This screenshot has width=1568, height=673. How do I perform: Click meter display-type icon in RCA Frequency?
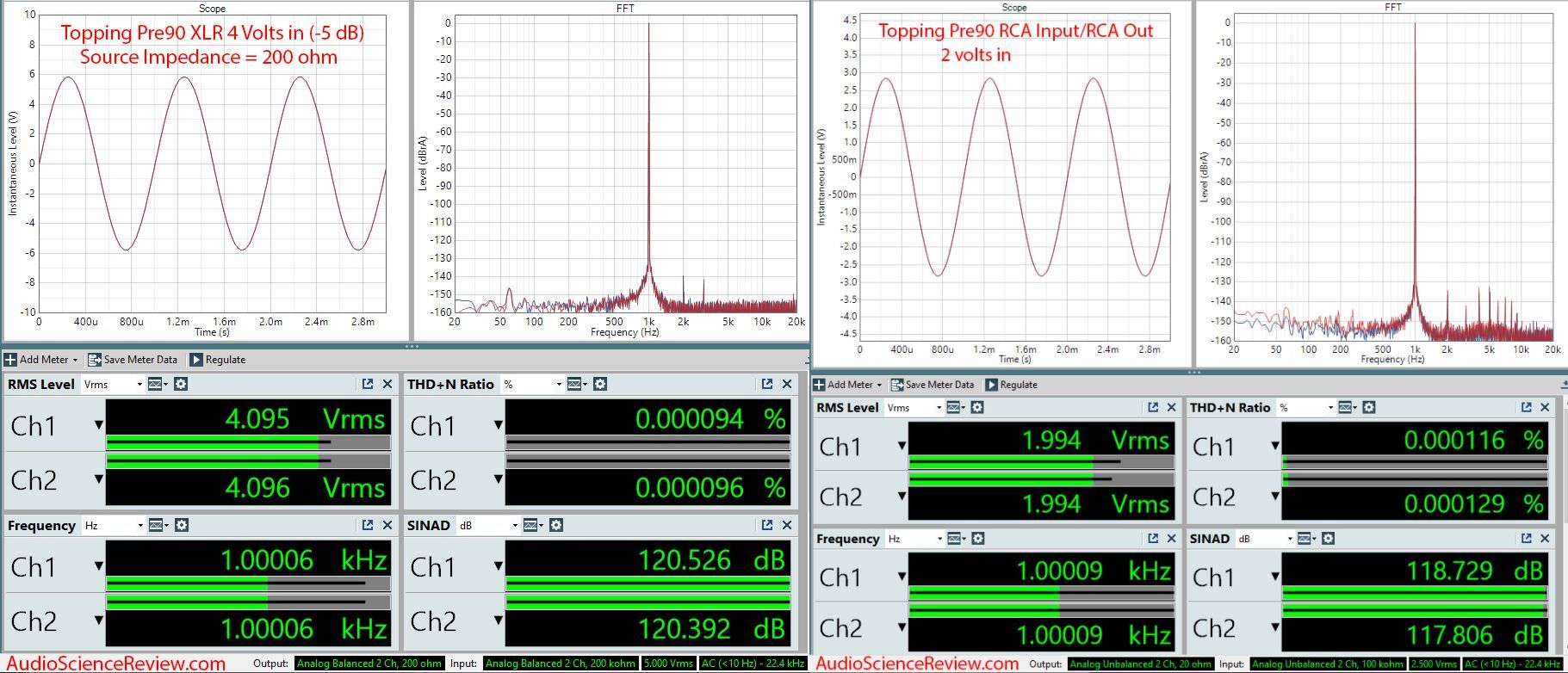coord(956,539)
